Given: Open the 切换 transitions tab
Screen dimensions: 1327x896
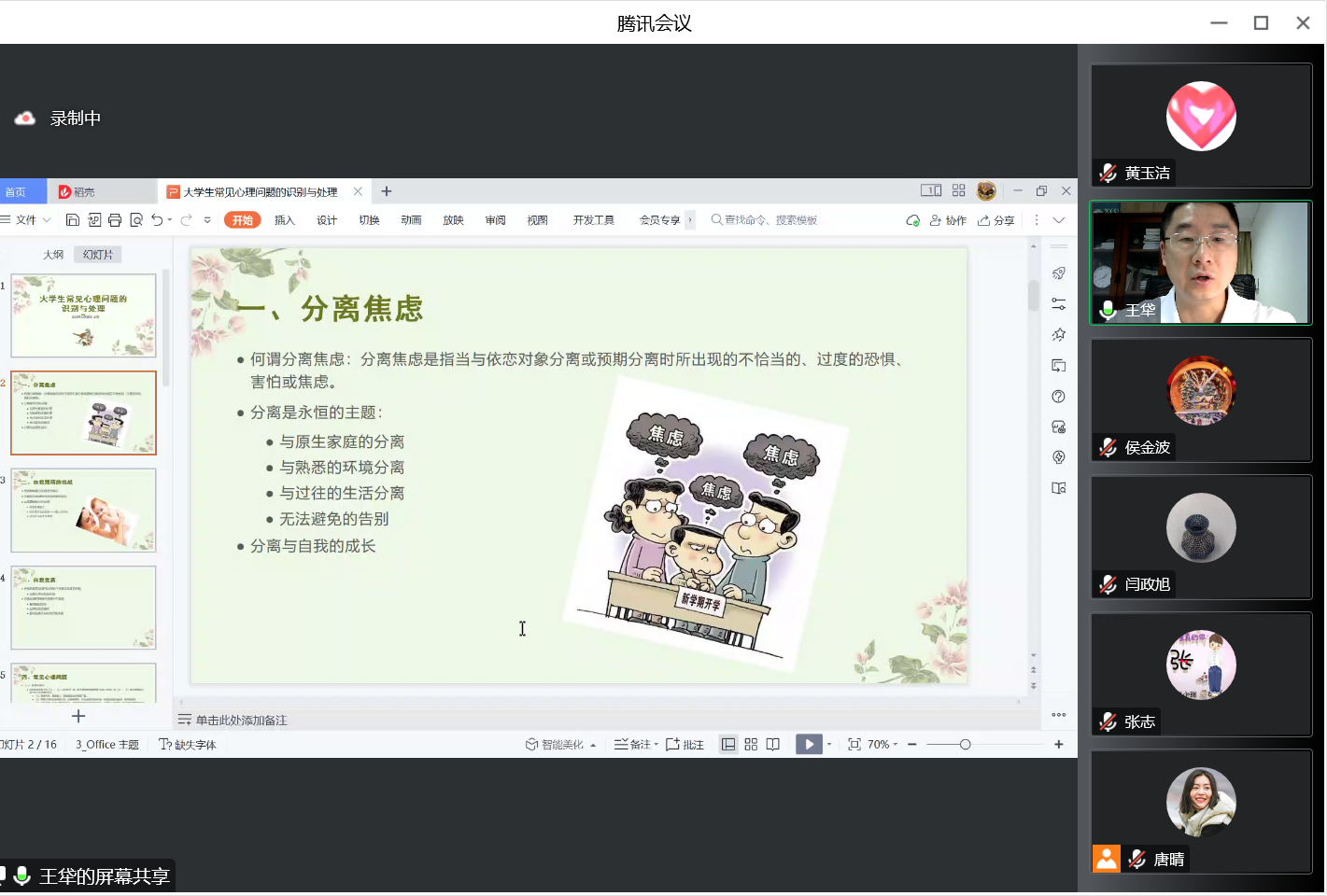Looking at the screenshot, I should pos(369,220).
